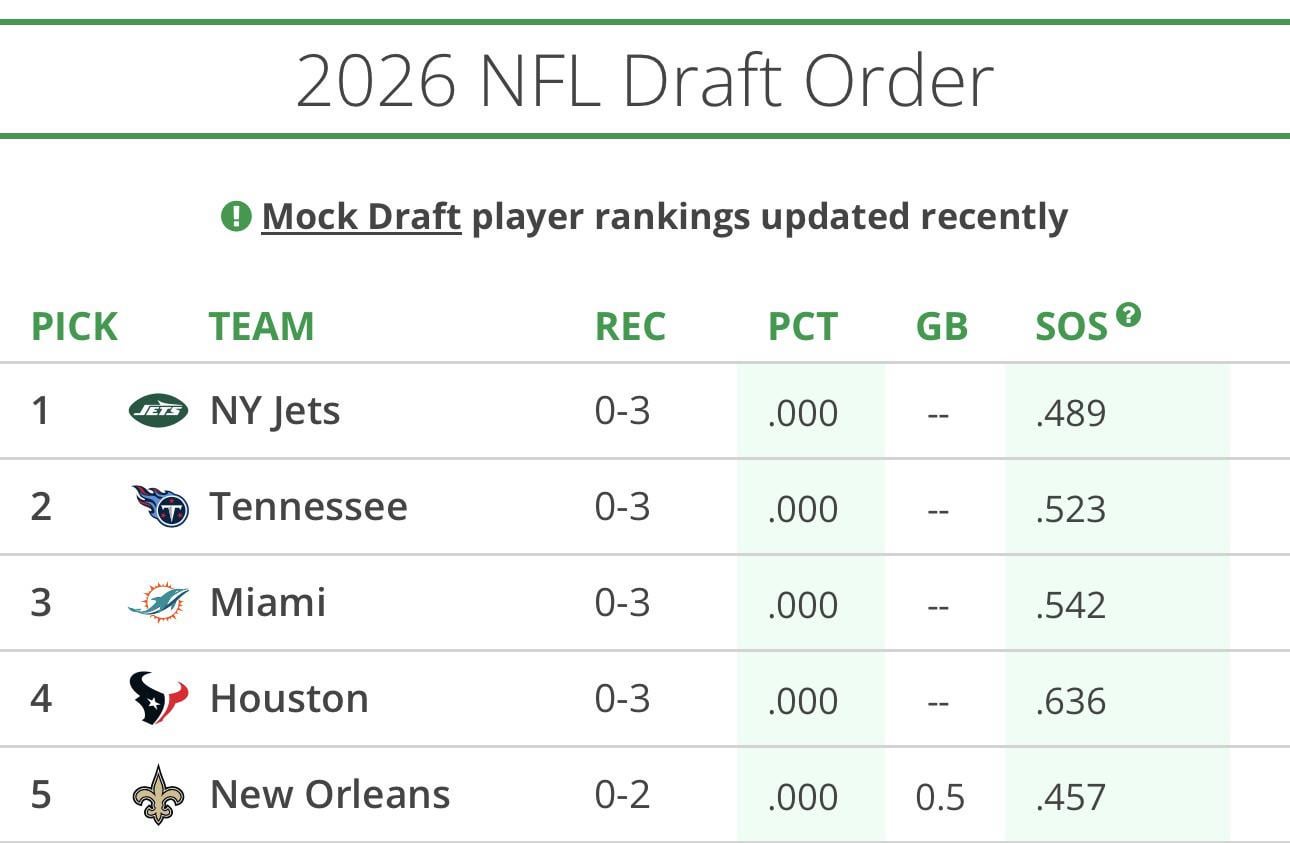The height and width of the screenshot is (843, 1290).
Task: Sort table by the REC column header
Action: point(630,325)
